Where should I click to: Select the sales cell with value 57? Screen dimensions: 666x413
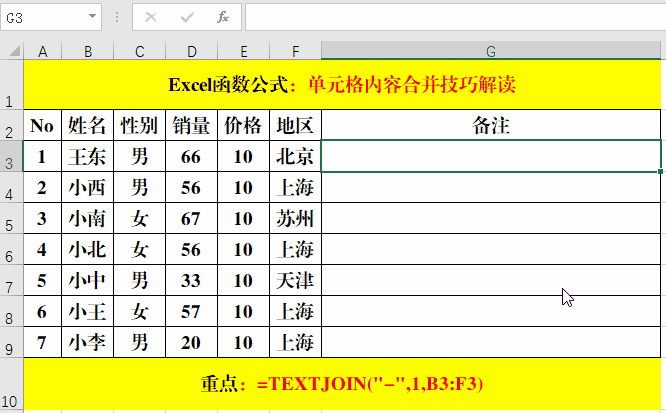(x=192, y=311)
